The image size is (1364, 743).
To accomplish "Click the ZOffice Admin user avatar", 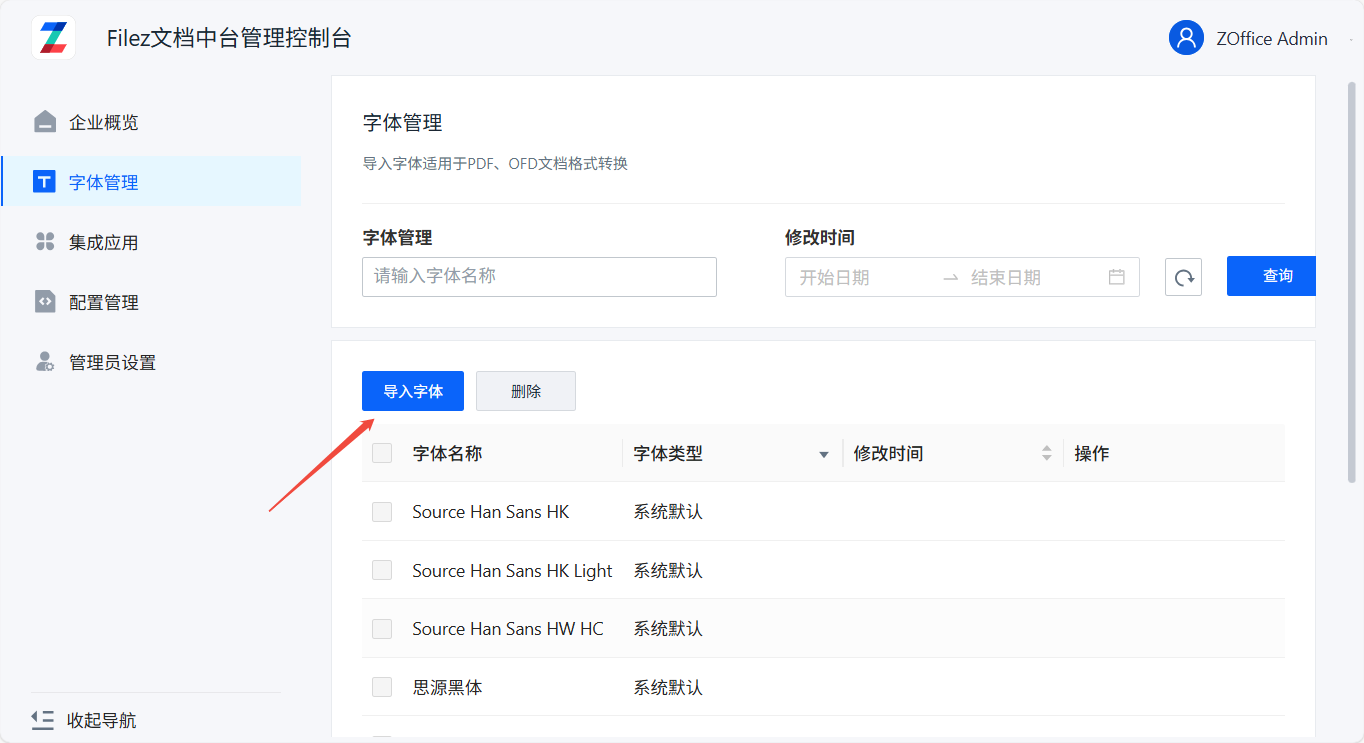I will (x=1185, y=38).
